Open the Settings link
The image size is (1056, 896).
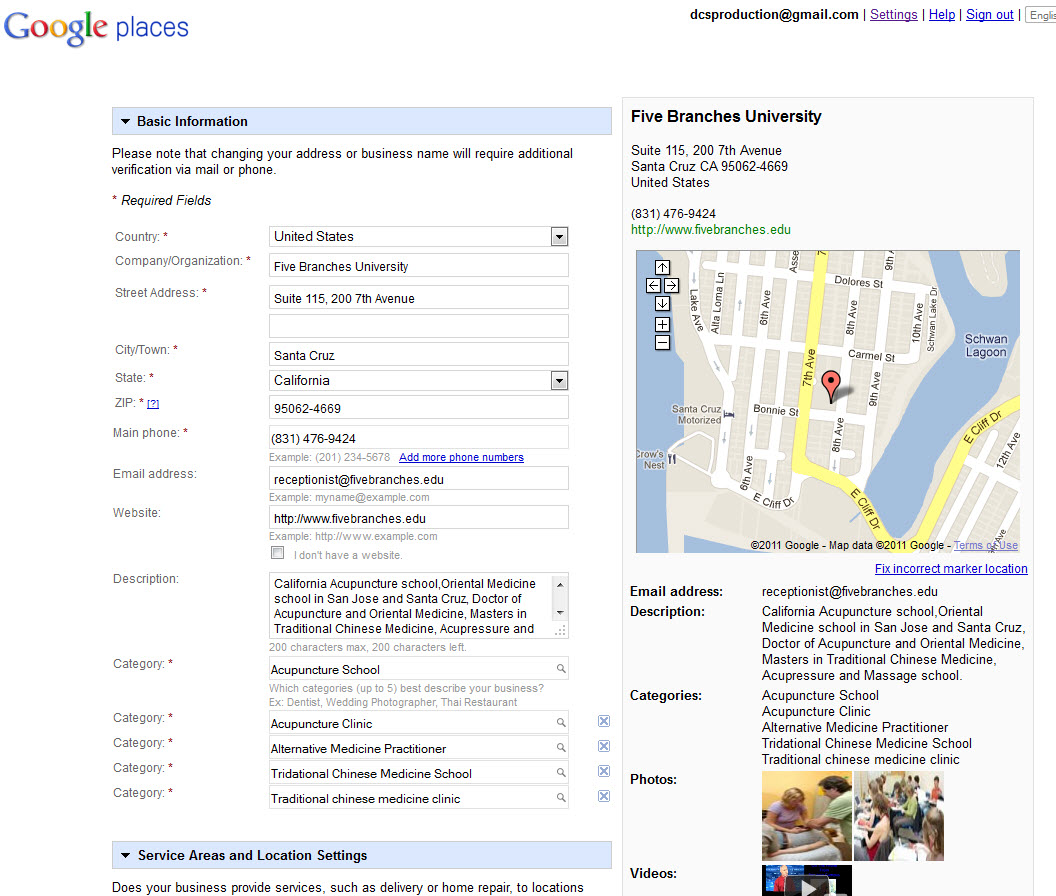click(x=894, y=15)
